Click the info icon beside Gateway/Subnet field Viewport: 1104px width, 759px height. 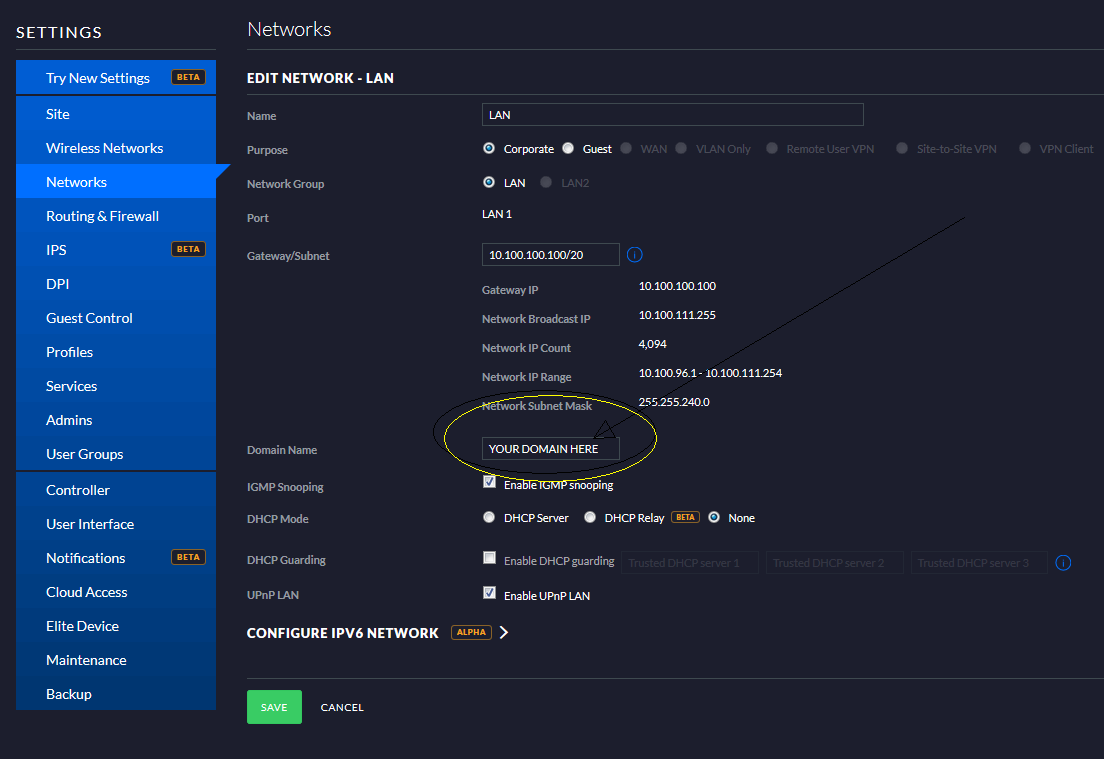635,255
